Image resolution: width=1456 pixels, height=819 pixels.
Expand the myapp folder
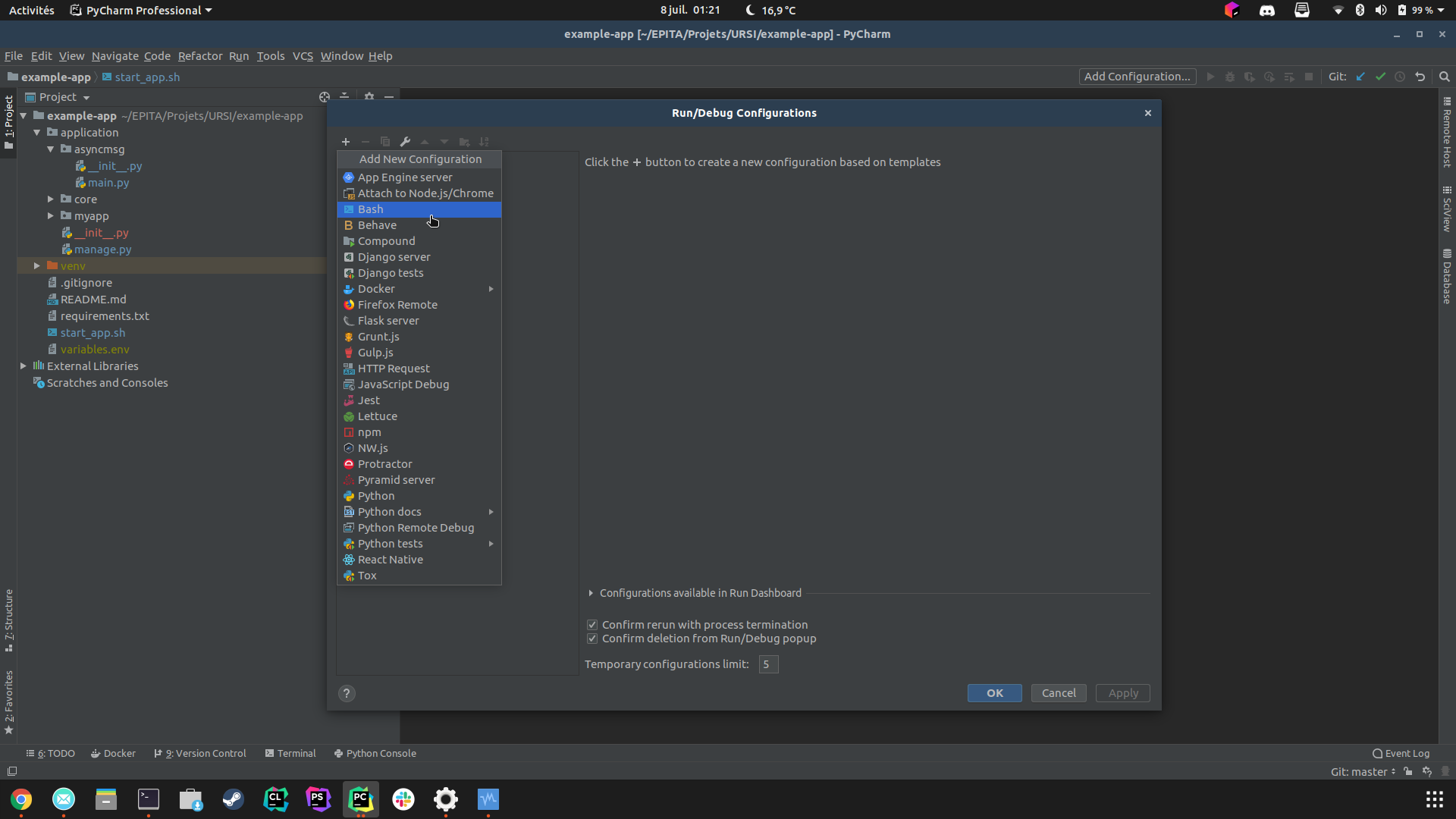click(x=51, y=216)
